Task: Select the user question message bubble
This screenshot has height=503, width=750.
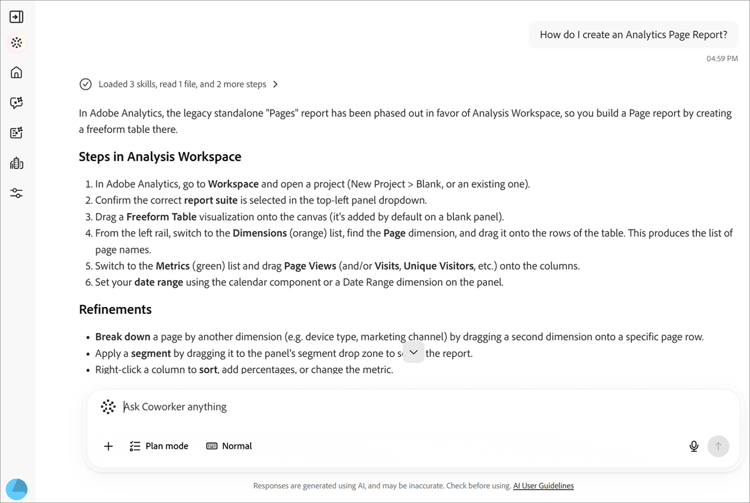Action: 633,34
